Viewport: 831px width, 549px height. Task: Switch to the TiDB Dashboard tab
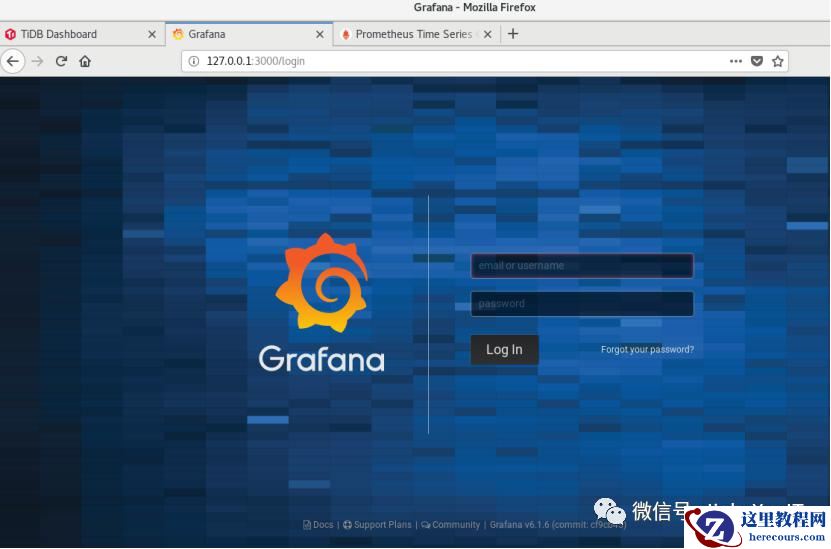point(82,34)
